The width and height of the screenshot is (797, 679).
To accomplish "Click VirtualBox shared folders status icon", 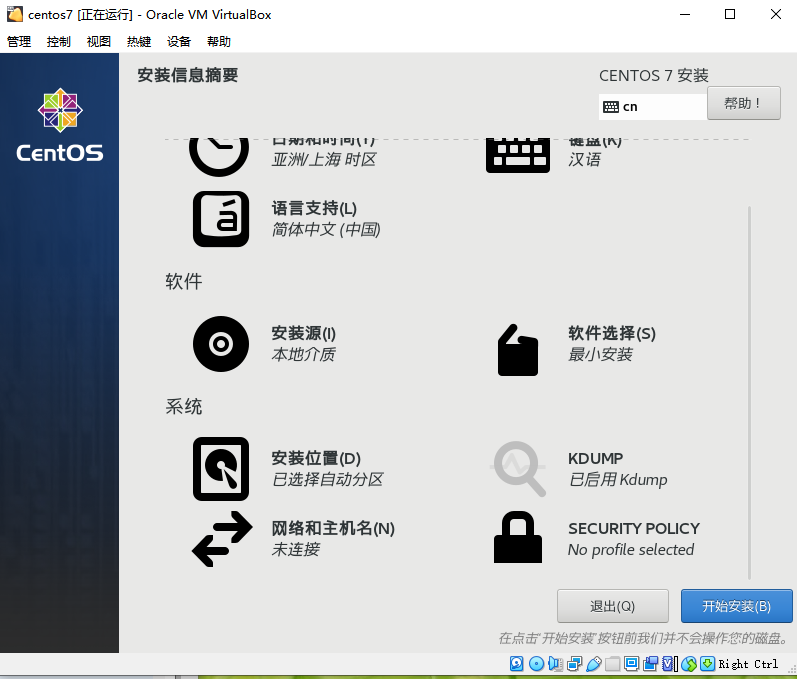I will (612, 663).
